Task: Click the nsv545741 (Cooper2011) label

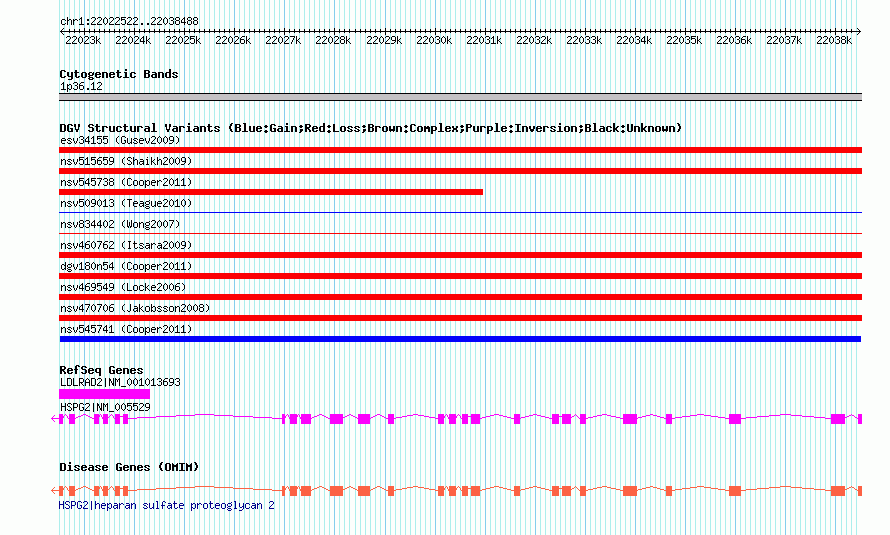Action: [126, 329]
